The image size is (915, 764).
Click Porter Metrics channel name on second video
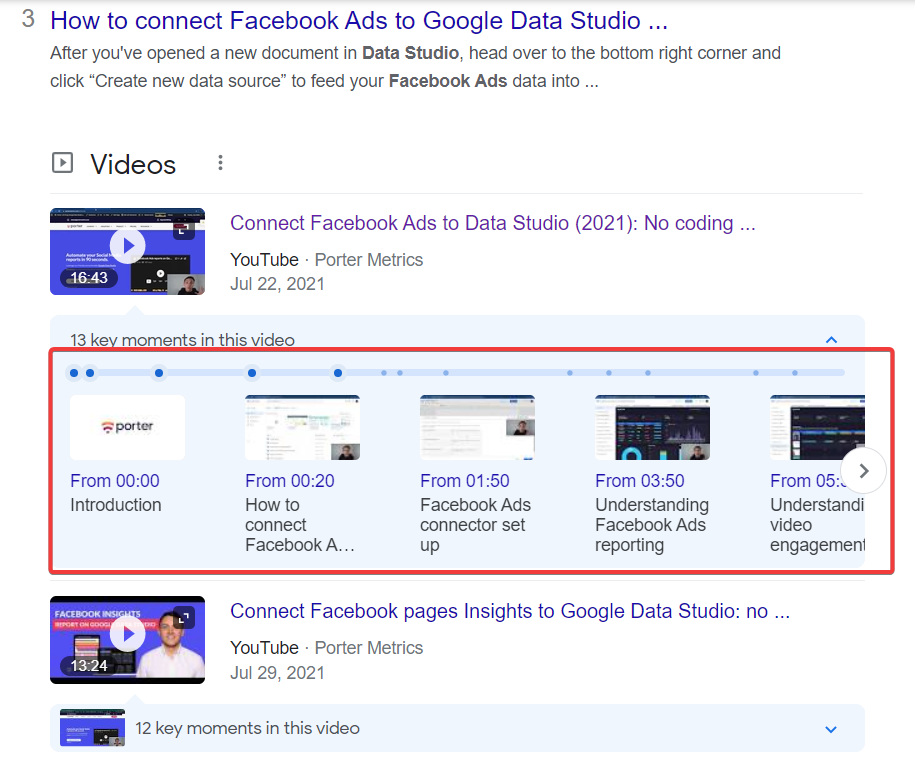click(368, 648)
